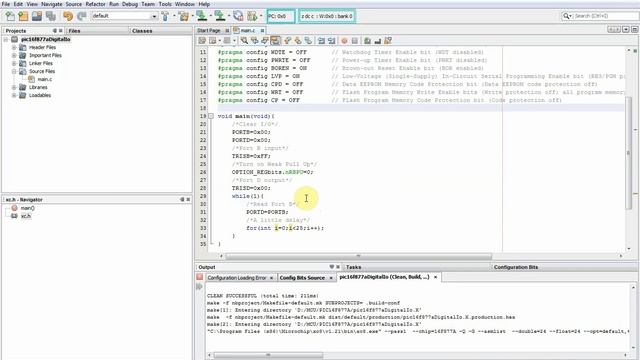Viewport: 640px width, 360px height.
Task: Switch to the Start Page tab
Action: click(209, 31)
